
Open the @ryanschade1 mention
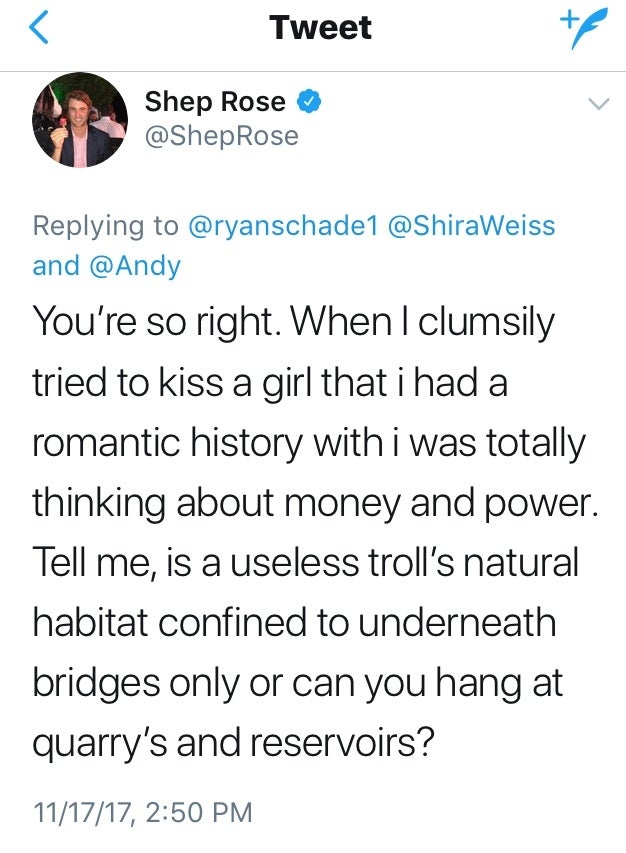pos(282,226)
